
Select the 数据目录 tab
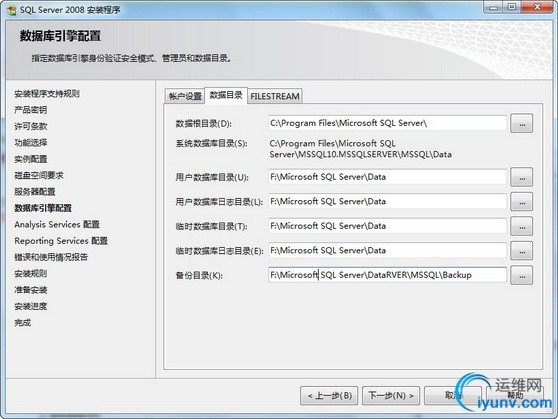pos(226,95)
